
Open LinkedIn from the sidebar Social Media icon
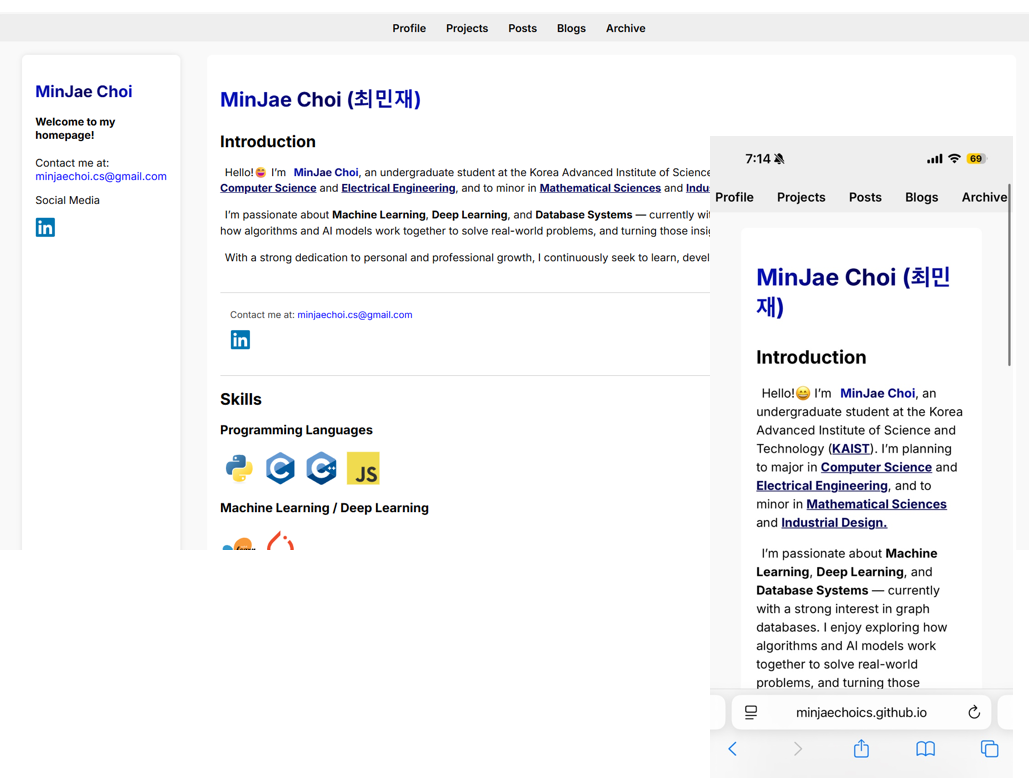(x=45, y=227)
